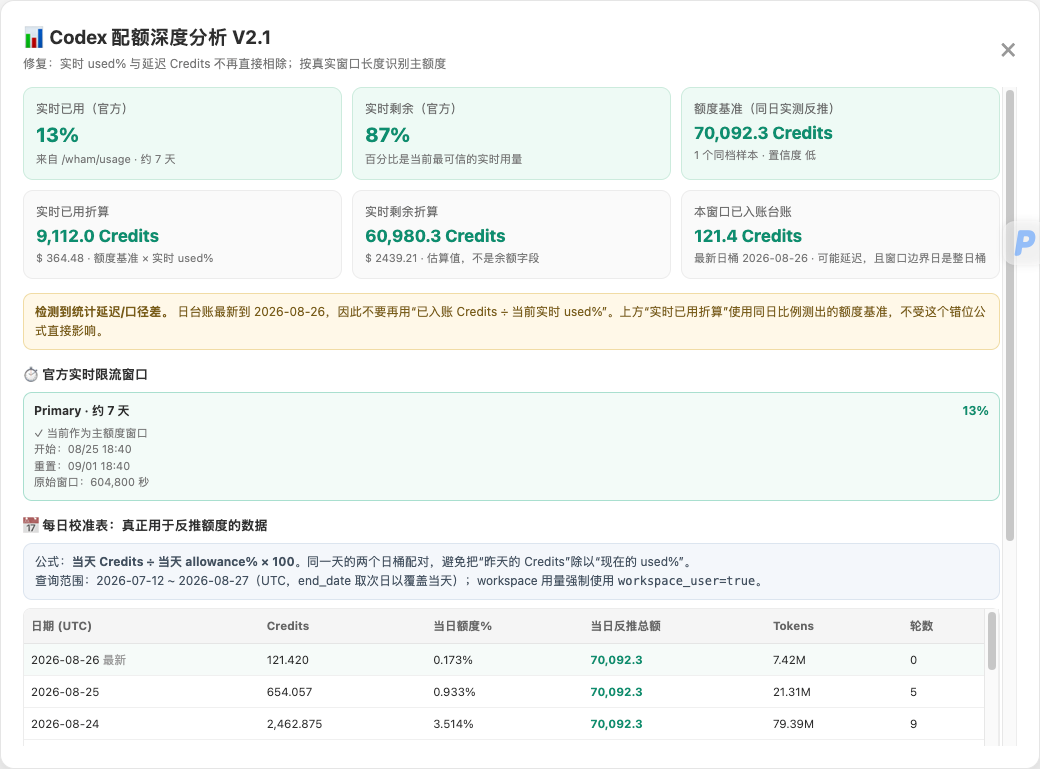Click the 7.42M tokens cell
This screenshot has width=1040, height=769.
coord(789,660)
